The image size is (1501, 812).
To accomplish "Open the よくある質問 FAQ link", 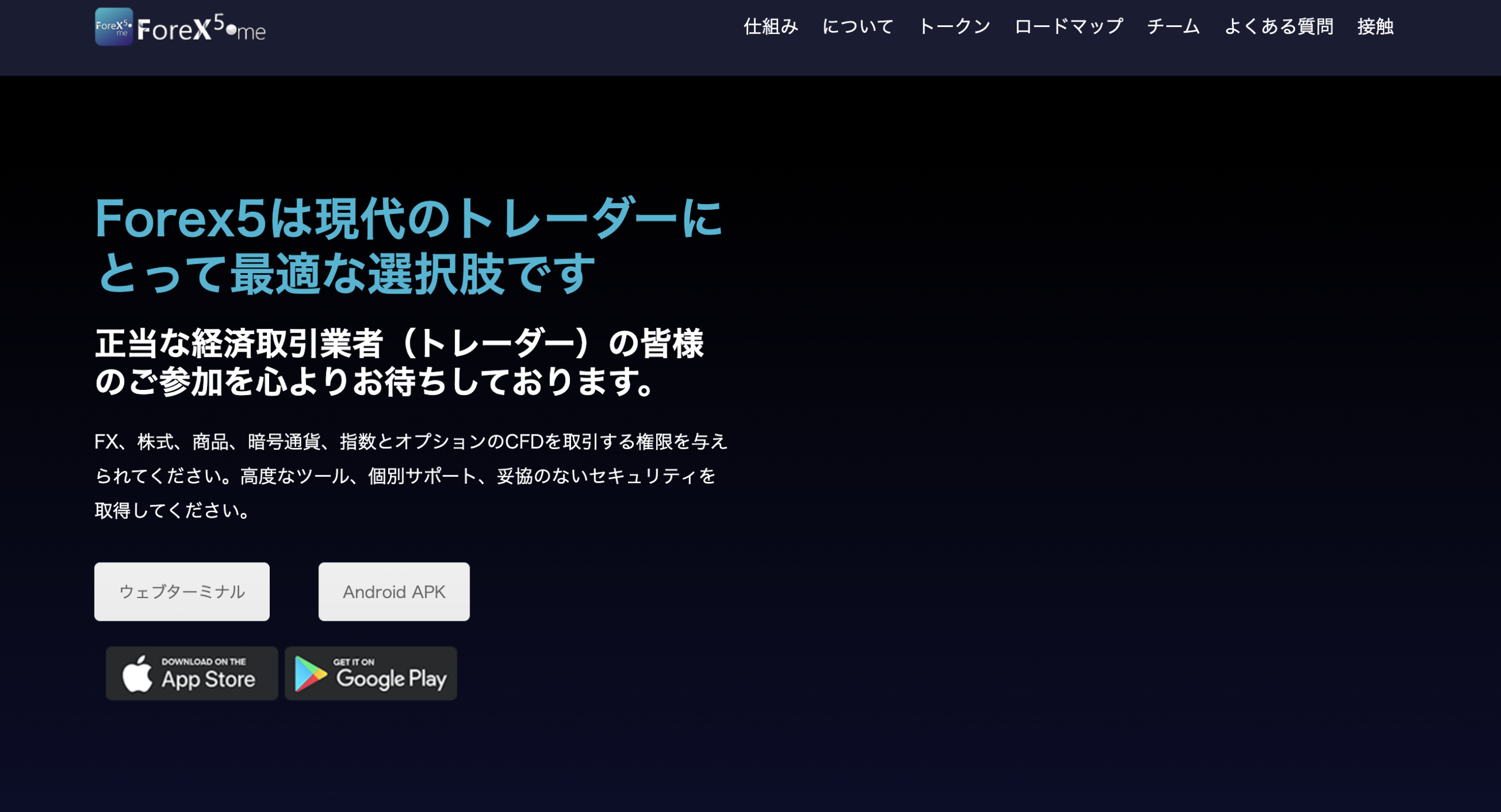I will [x=1279, y=26].
